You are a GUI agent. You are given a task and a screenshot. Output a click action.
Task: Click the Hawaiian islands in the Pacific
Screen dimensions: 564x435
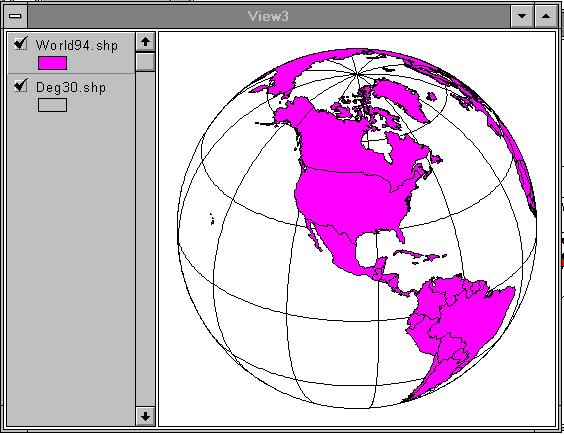[212, 219]
